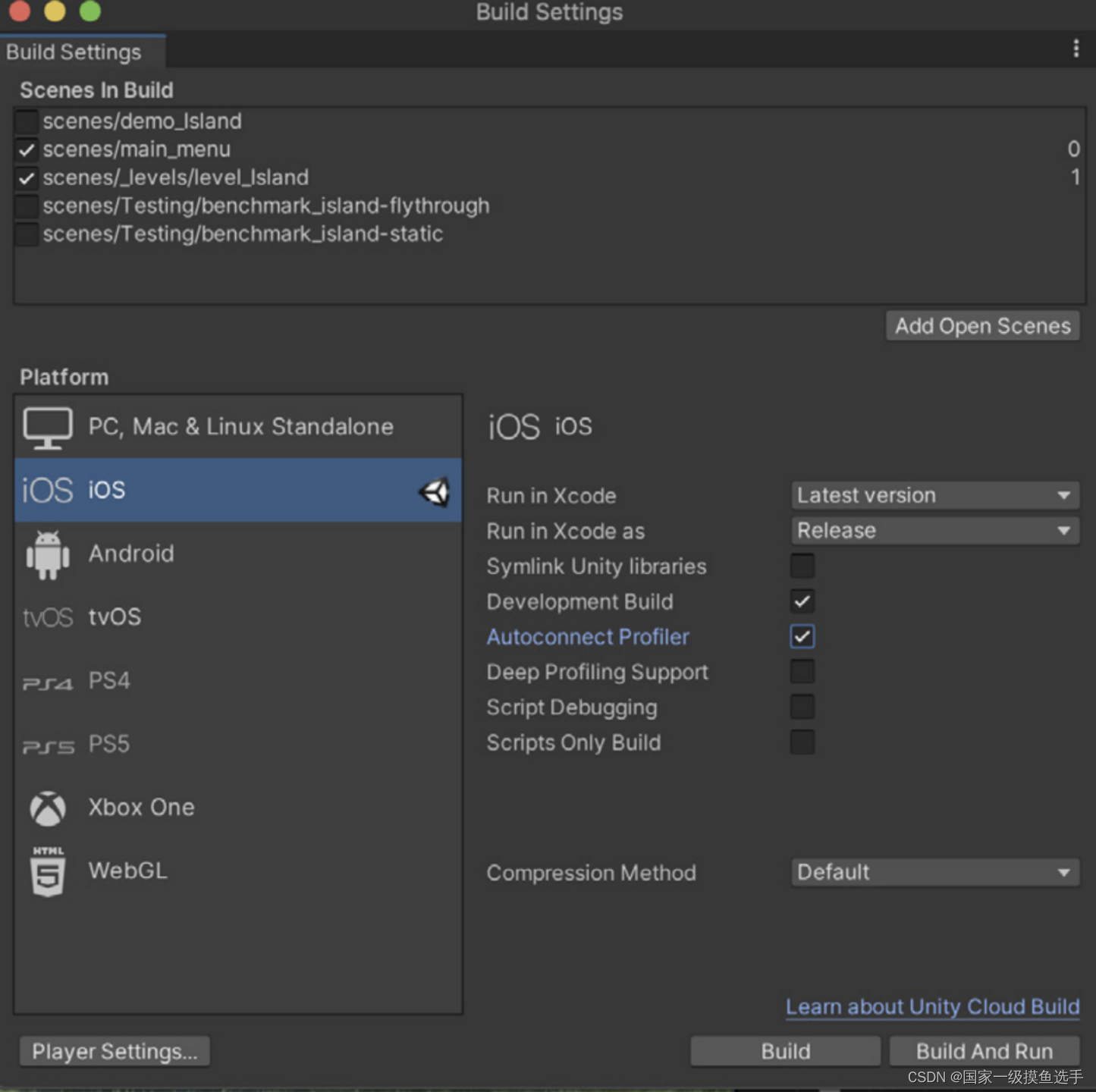This screenshot has width=1096, height=1092.
Task: Open Player Settings
Action: [115, 1052]
